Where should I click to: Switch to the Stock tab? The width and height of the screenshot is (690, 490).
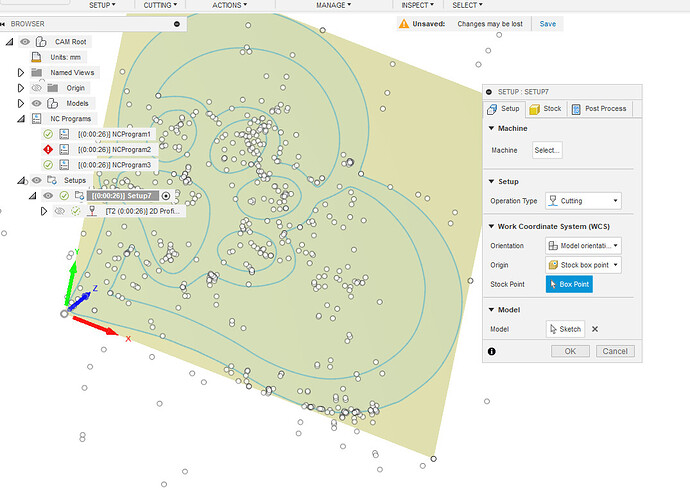point(545,109)
